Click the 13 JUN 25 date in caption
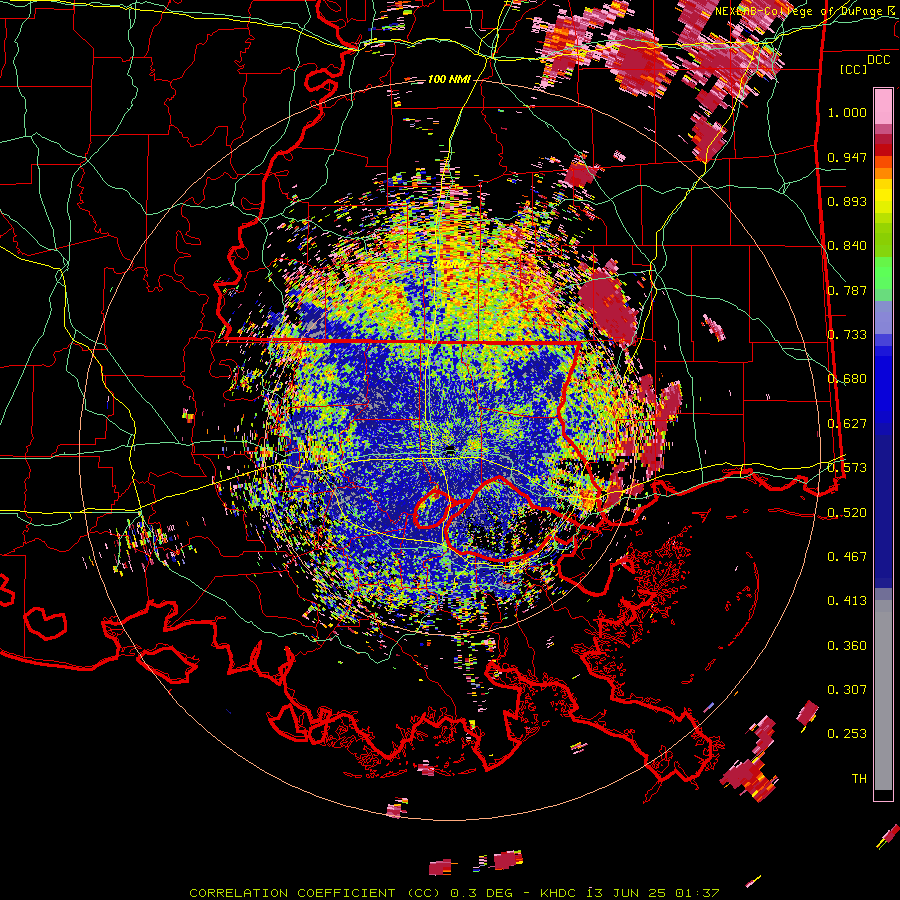Screen dimensions: 900x900 click(627, 893)
